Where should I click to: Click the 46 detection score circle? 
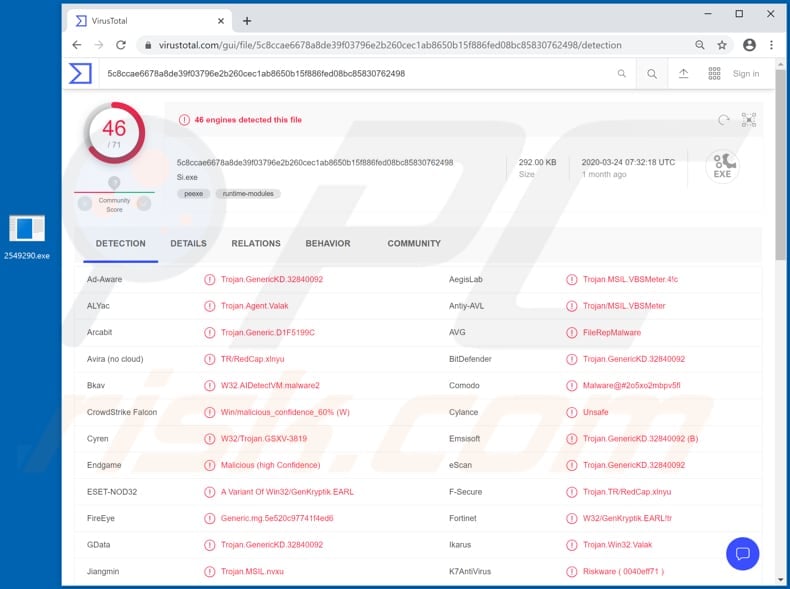tap(115, 133)
